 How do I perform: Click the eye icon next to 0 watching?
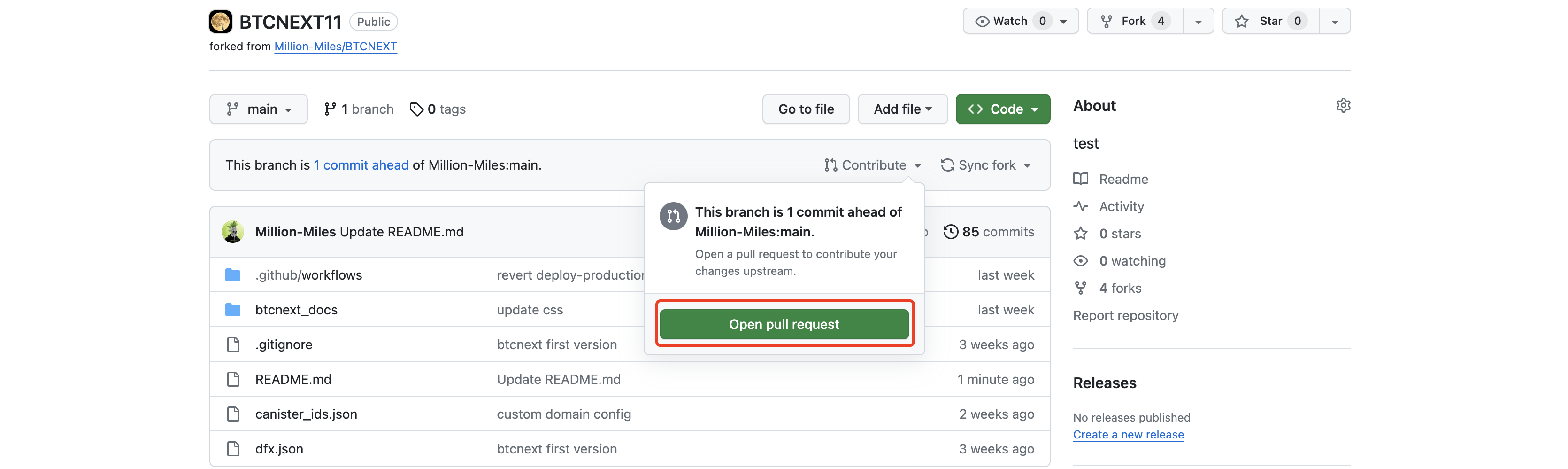tap(1080, 261)
